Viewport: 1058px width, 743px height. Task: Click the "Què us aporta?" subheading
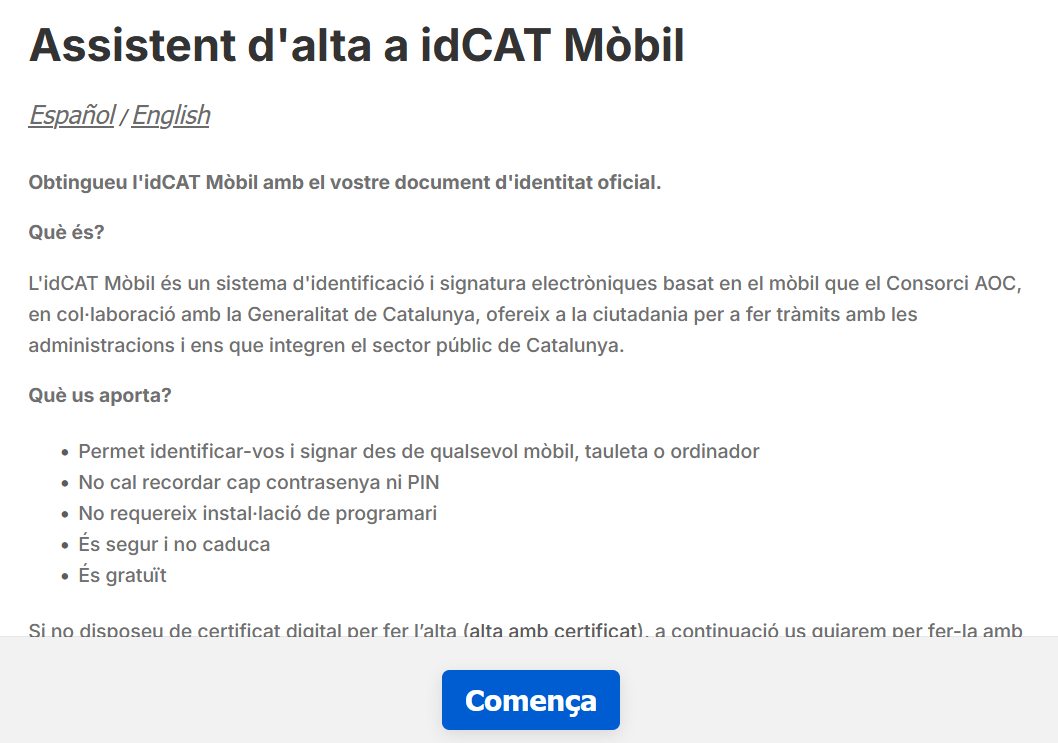tap(100, 395)
